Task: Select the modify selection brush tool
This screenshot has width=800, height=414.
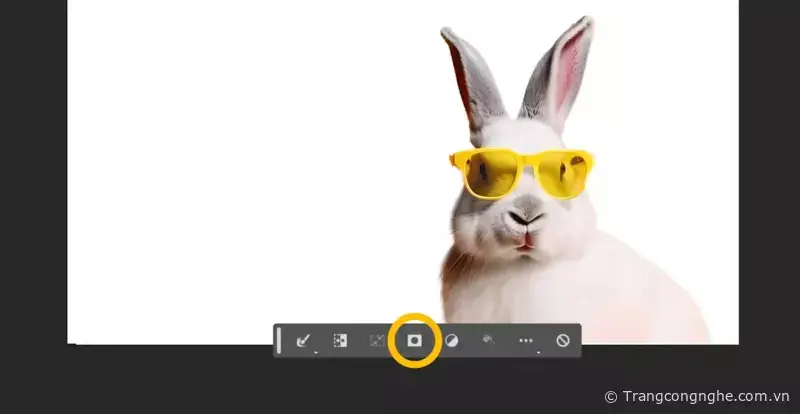Action: point(303,341)
